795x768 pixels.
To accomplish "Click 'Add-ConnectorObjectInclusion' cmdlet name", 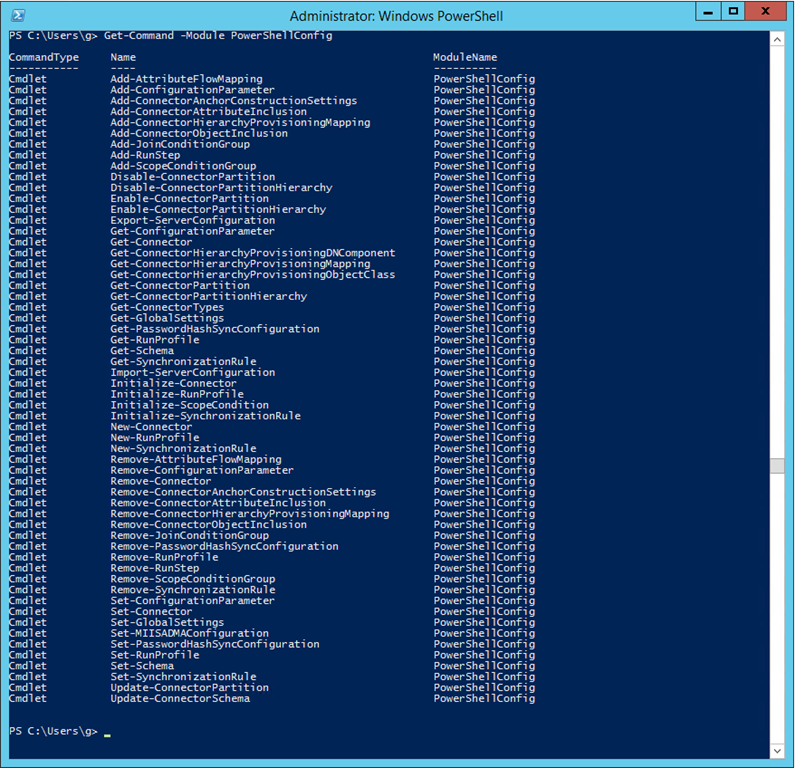I will pyautogui.click(x=199, y=133).
